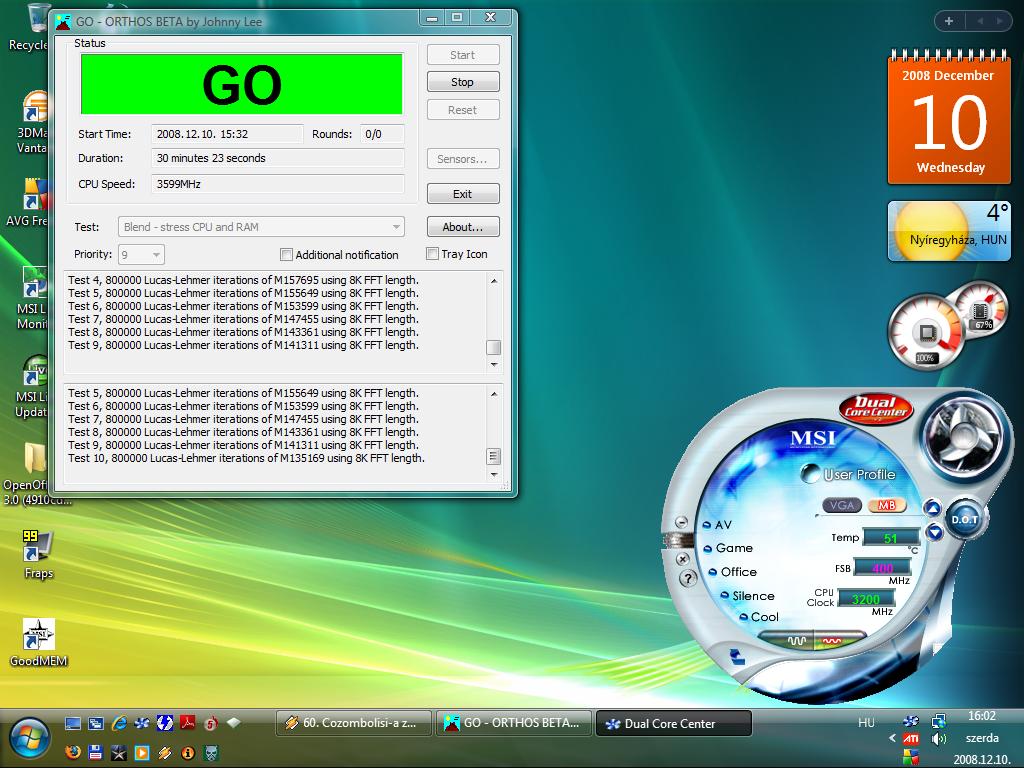Viewport: 1024px width, 768px height.
Task: Enable the Additional notification checkbox
Action: coord(286,255)
